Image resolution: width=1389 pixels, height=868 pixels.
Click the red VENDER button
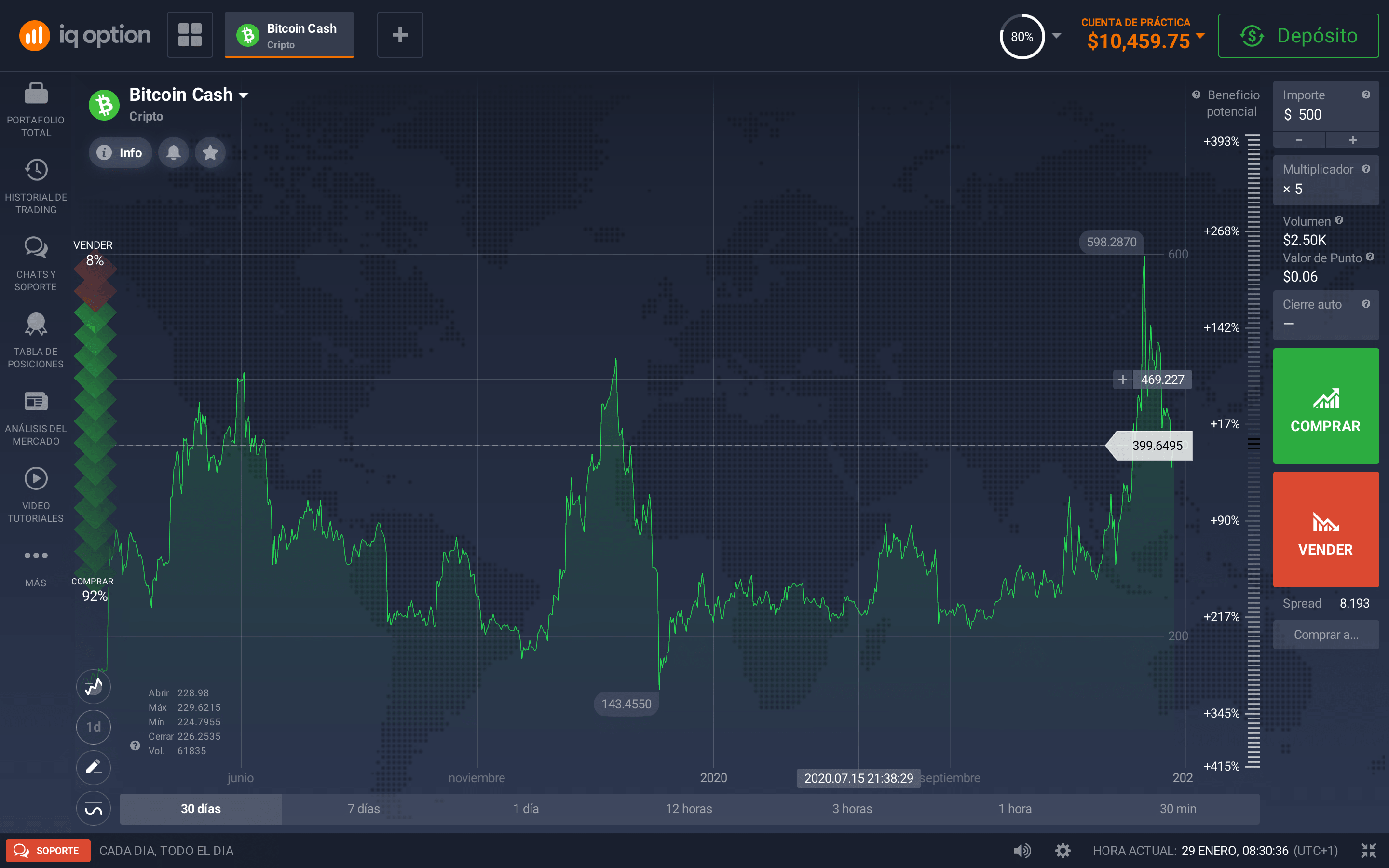click(x=1326, y=529)
